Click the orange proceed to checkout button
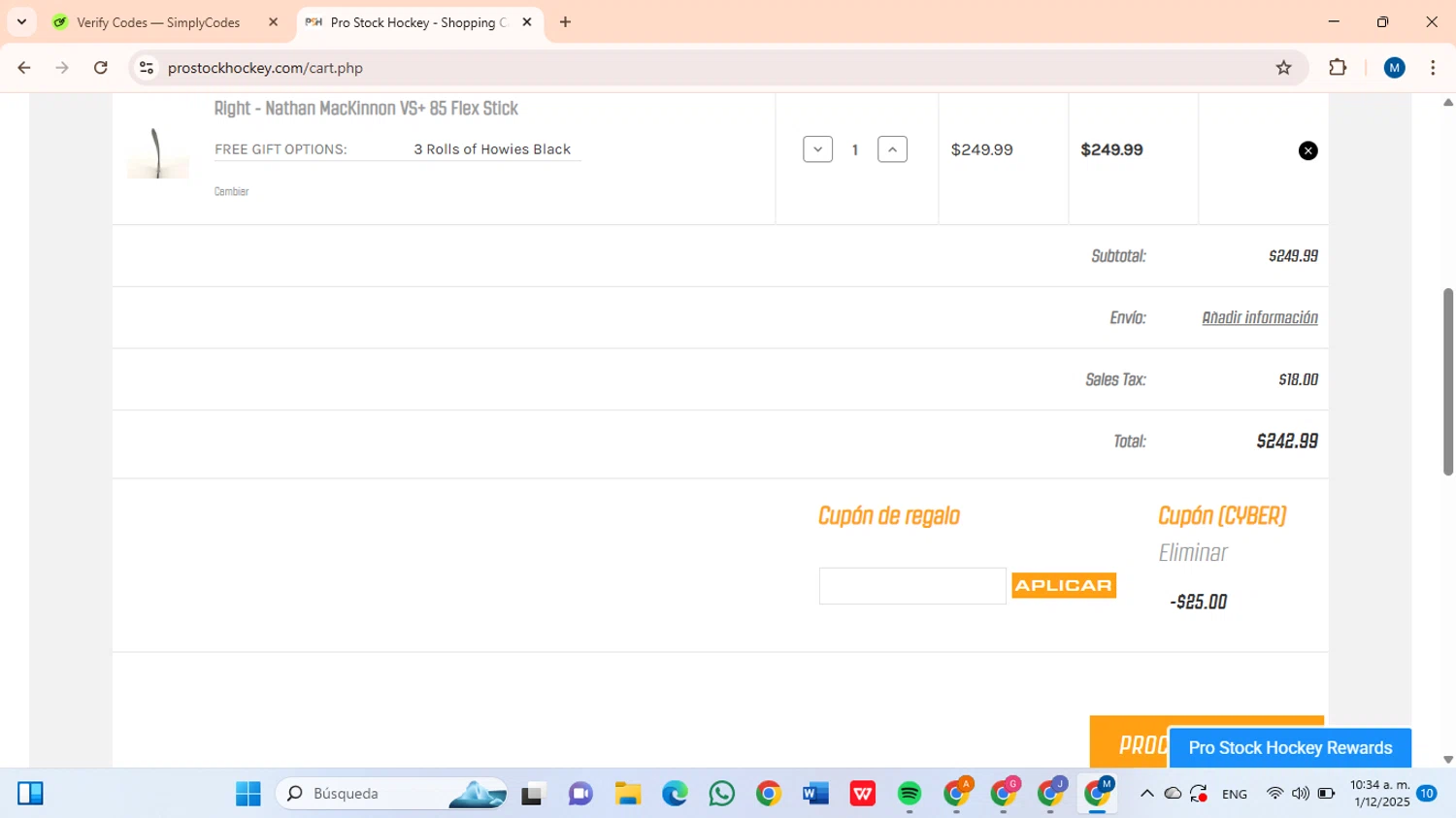The image size is (1456, 818). coord(1129,742)
